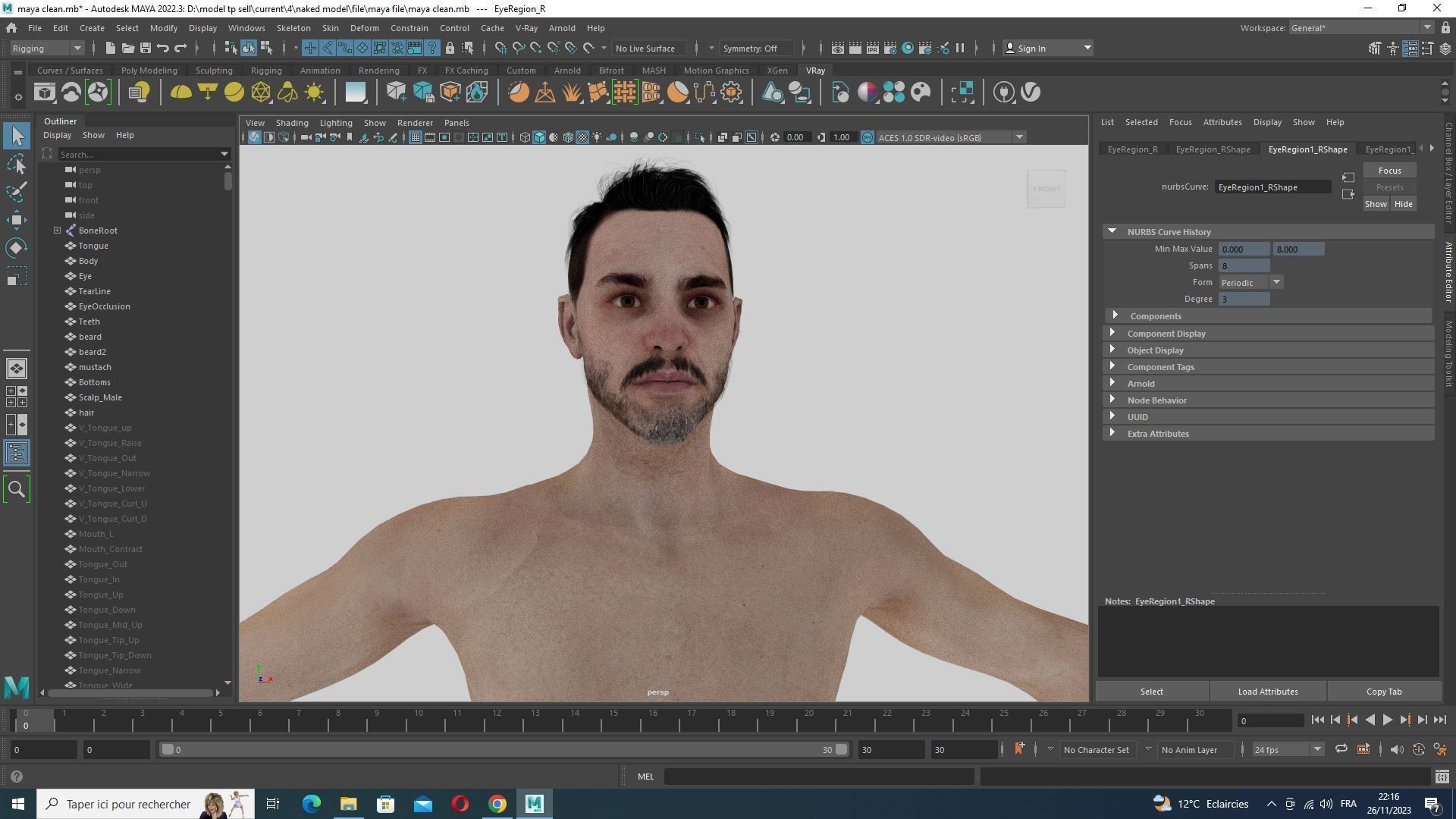The width and height of the screenshot is (1456, 819).
Task: Click the Paint Selection tool
Action: coord(17,191)
